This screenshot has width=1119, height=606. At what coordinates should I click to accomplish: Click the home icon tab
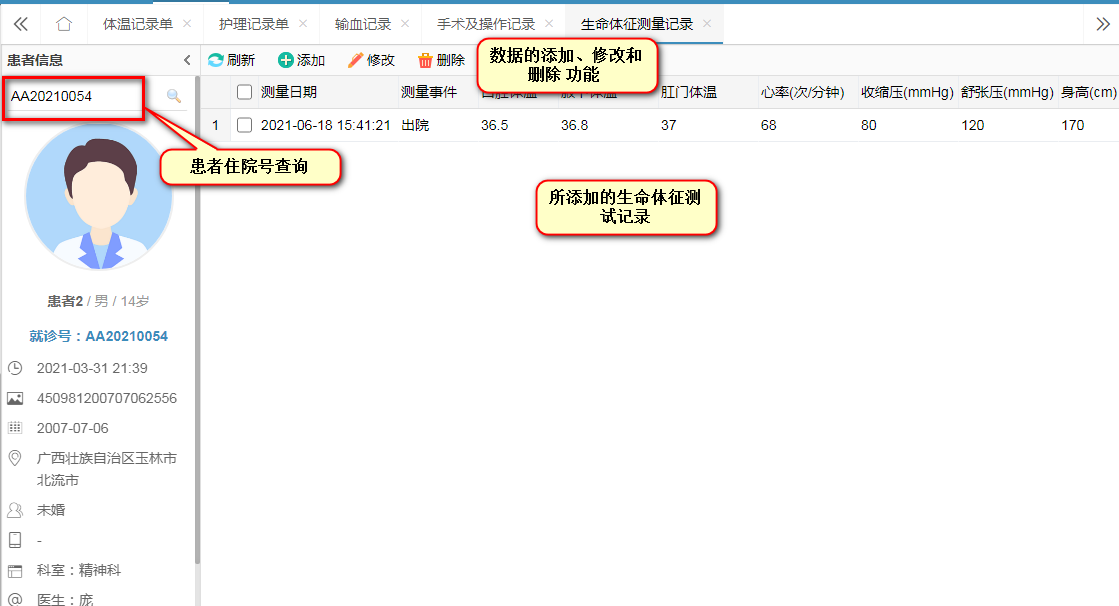coord(64,24)
